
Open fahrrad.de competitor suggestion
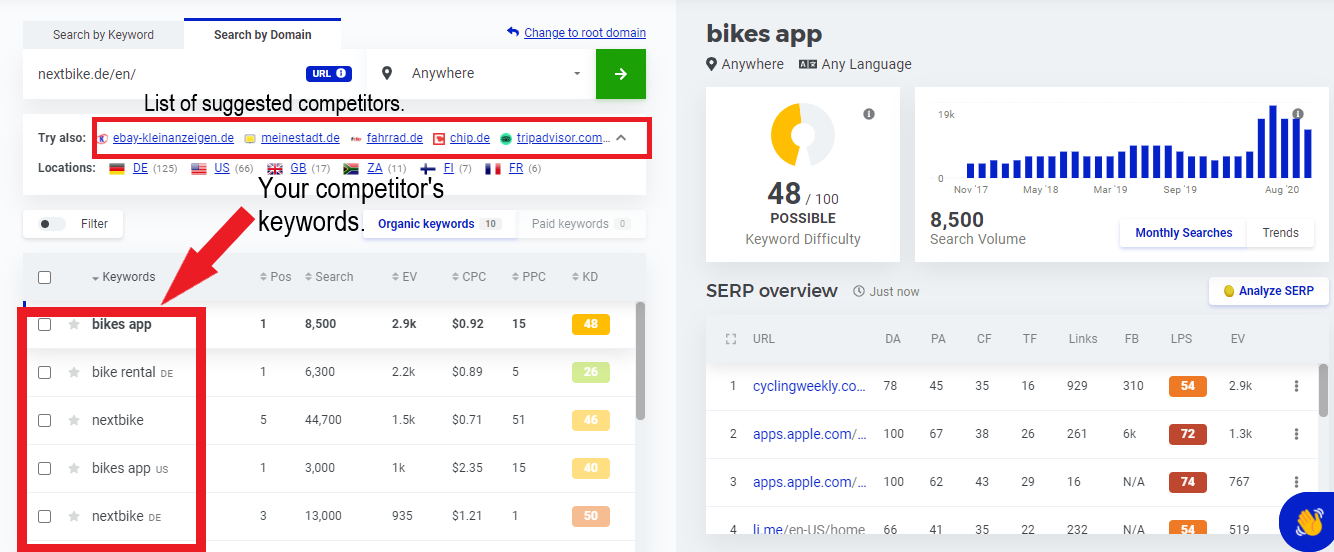[x=394, y=138]
